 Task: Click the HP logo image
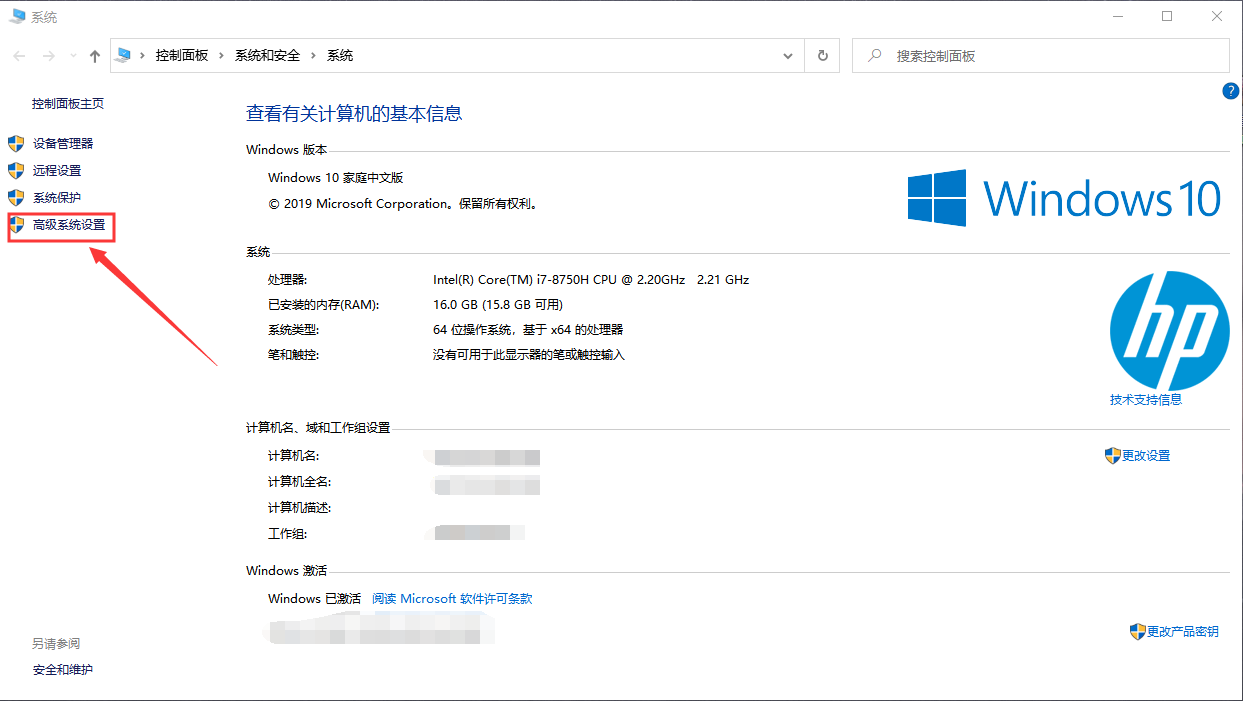(x=1170, y=331)
